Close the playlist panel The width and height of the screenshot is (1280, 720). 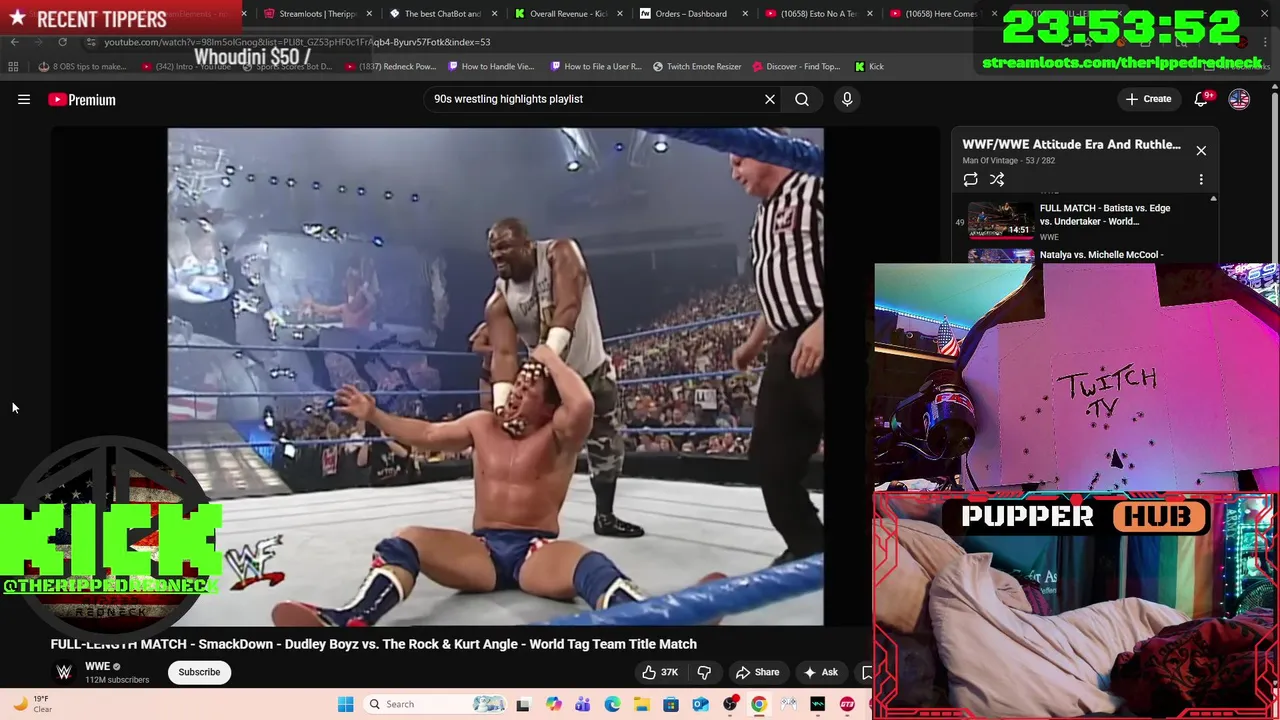click(x=1201, y=150)
